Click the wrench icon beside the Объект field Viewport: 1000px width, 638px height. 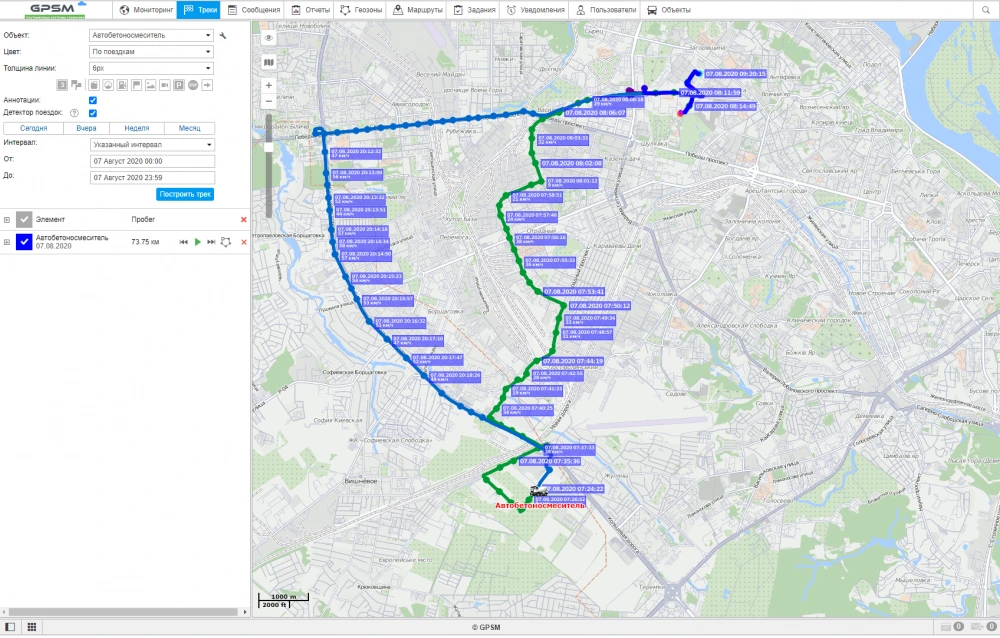223,35
